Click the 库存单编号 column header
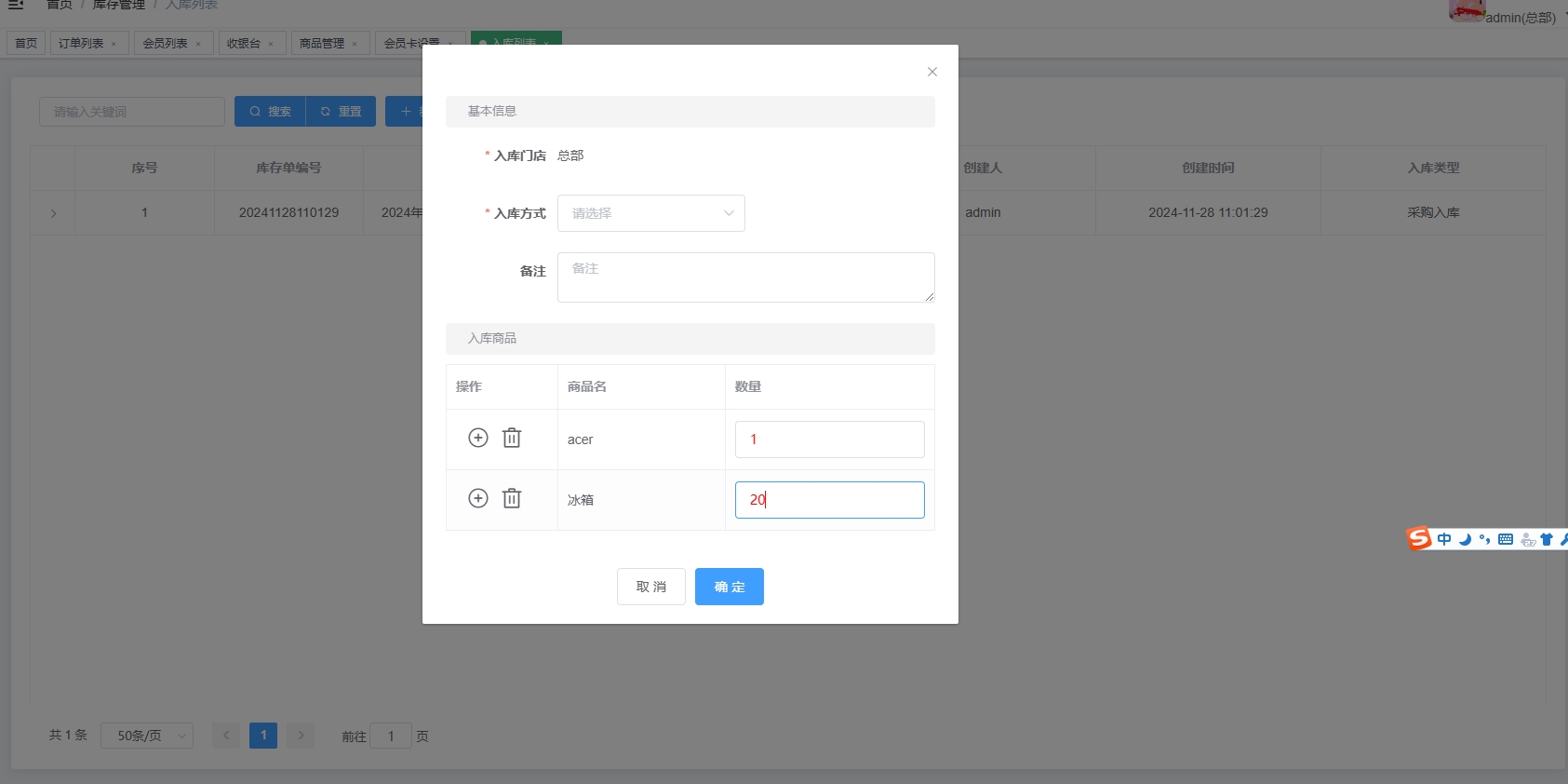Screen dimensions: 1568x784 [x=288, y=168]
